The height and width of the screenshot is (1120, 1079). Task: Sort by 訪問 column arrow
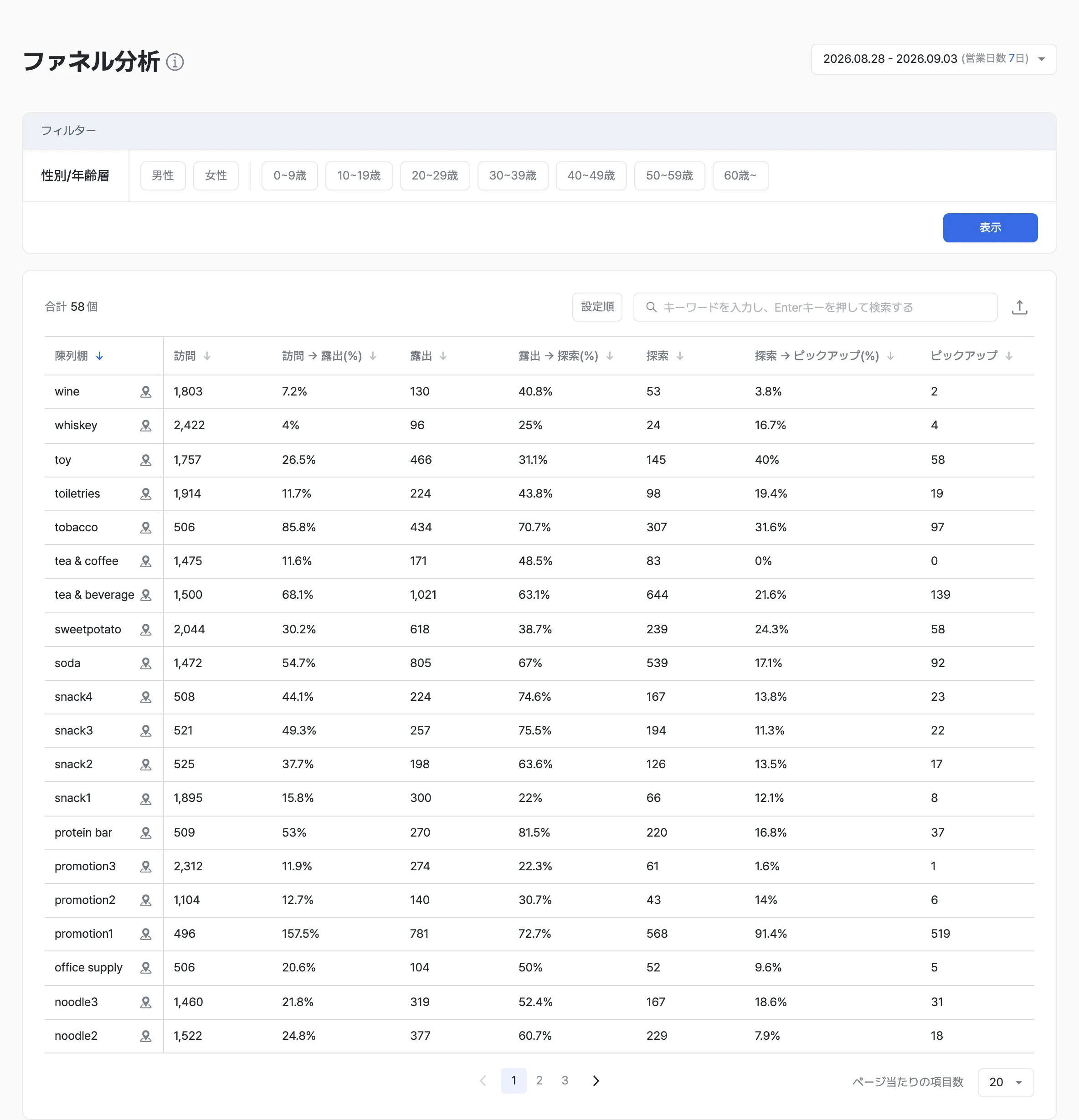click(207, 356)
